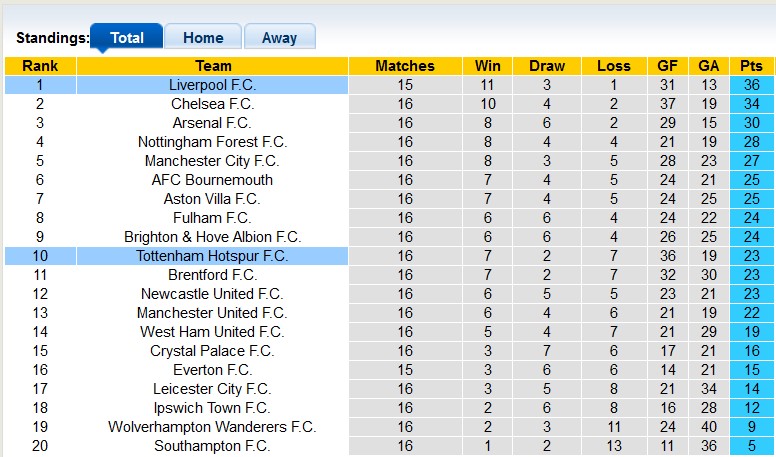
Task: Click the AFC Bournemouth team name
Action: pos(212,180)
